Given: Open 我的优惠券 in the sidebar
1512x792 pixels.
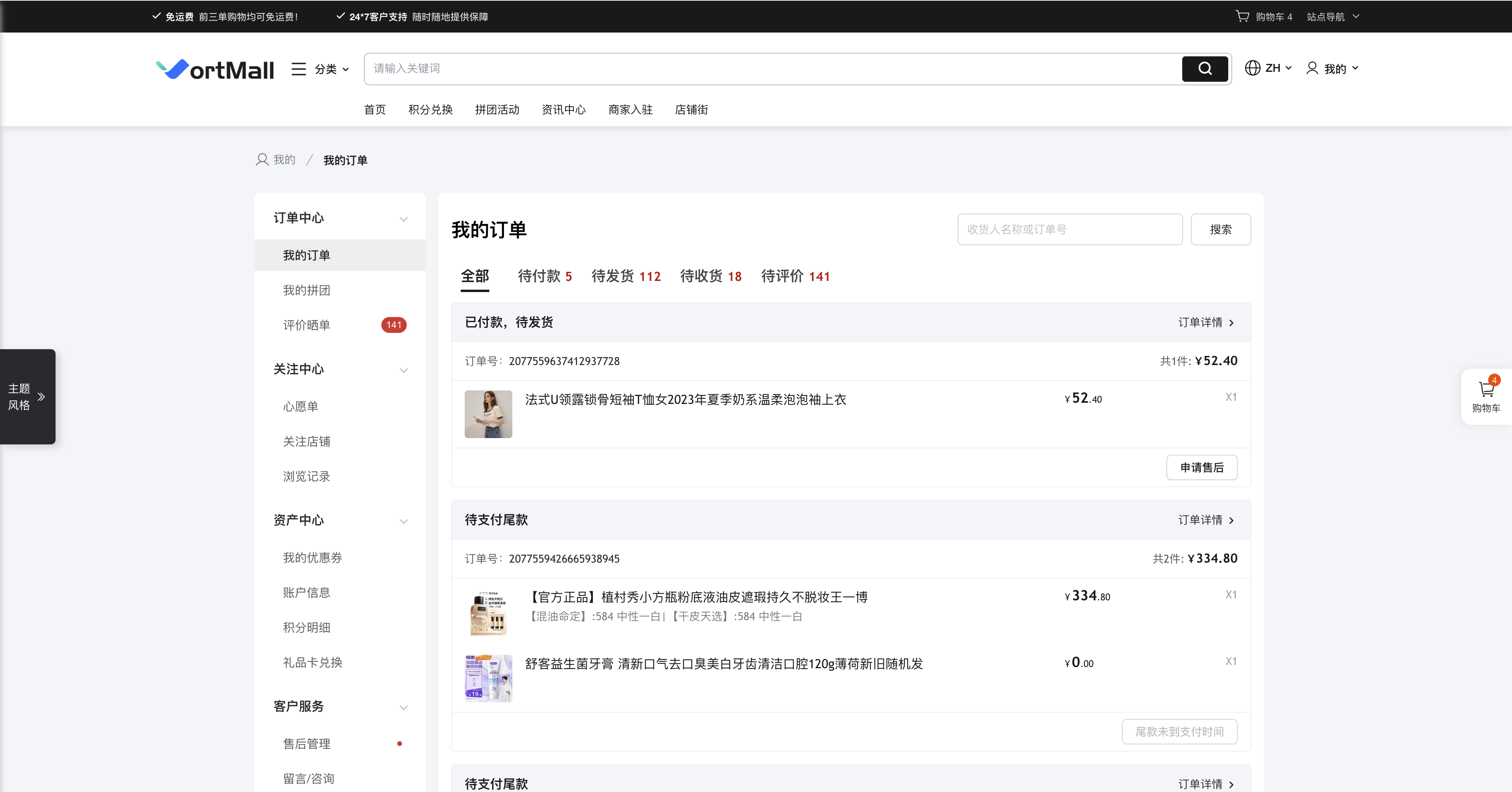Looking at the screenshot, I should 312,558.
